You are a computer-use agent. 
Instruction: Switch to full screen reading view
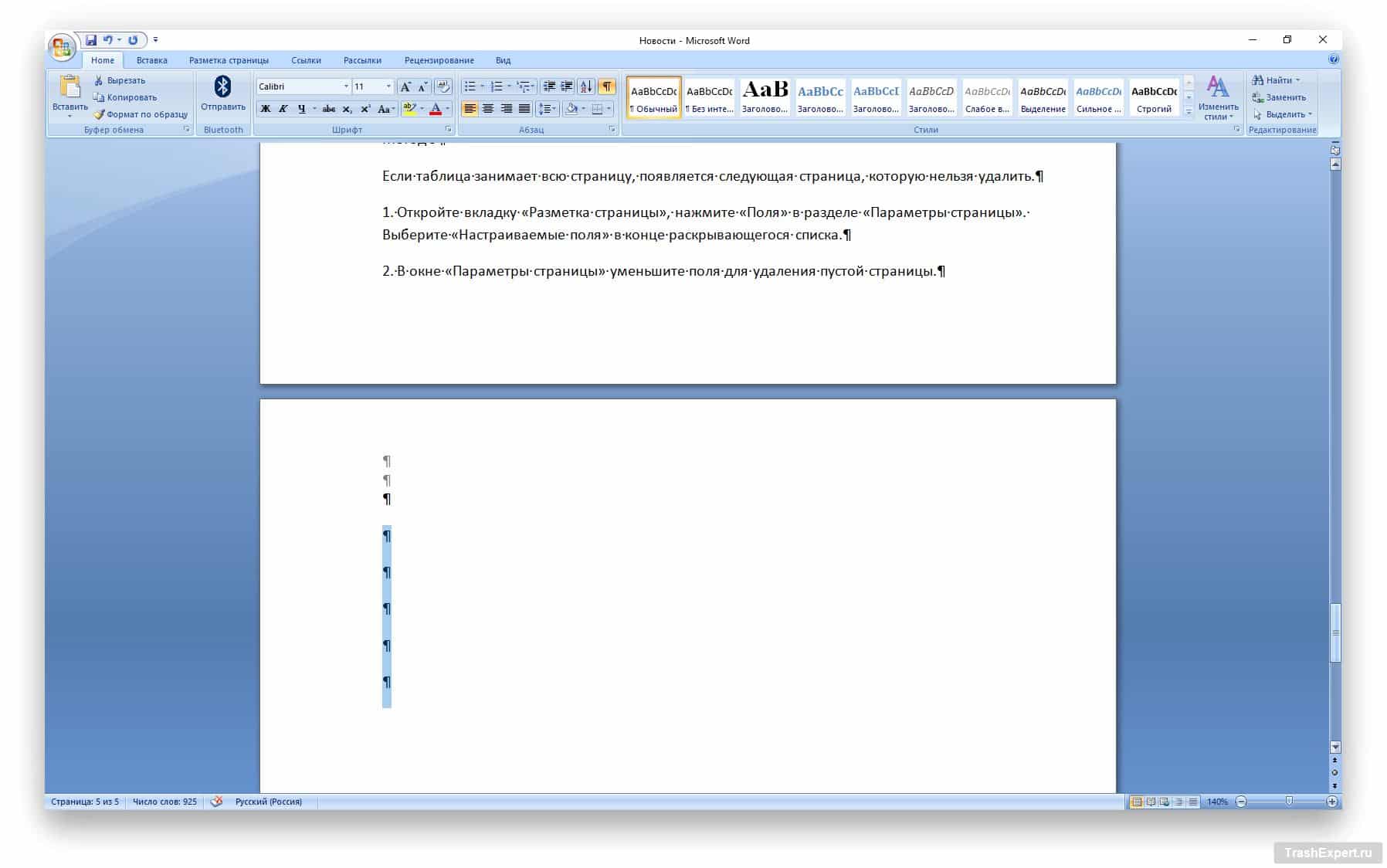1151,802
